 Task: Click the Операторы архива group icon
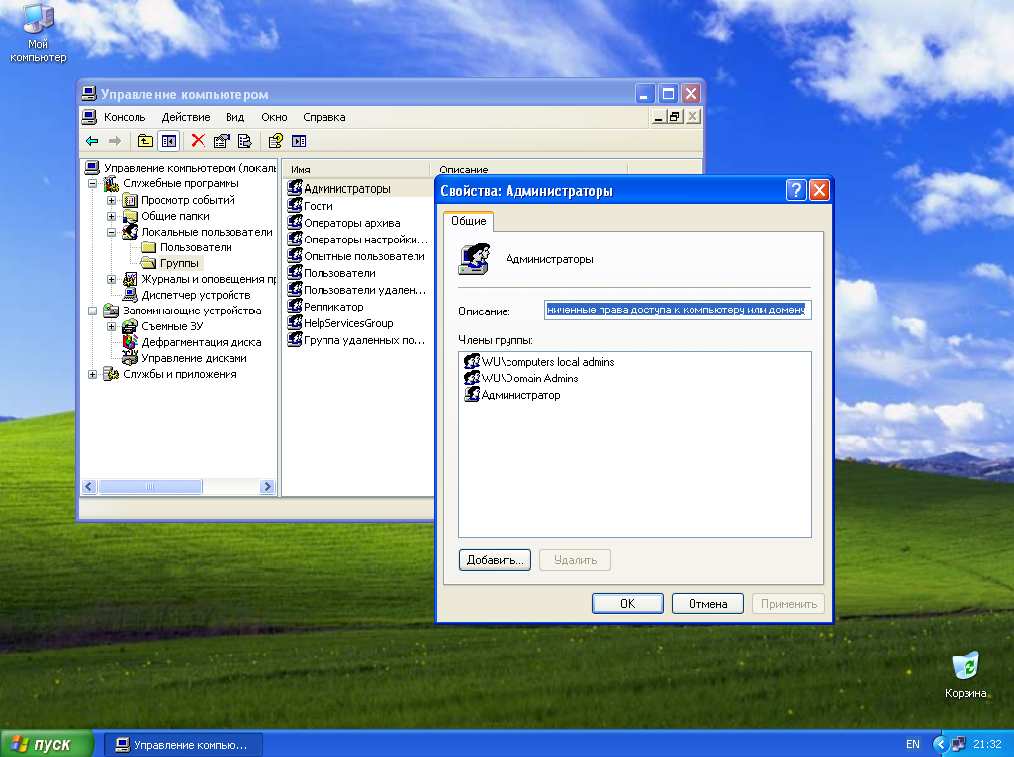pyautogui.click(x=295, y=222)
